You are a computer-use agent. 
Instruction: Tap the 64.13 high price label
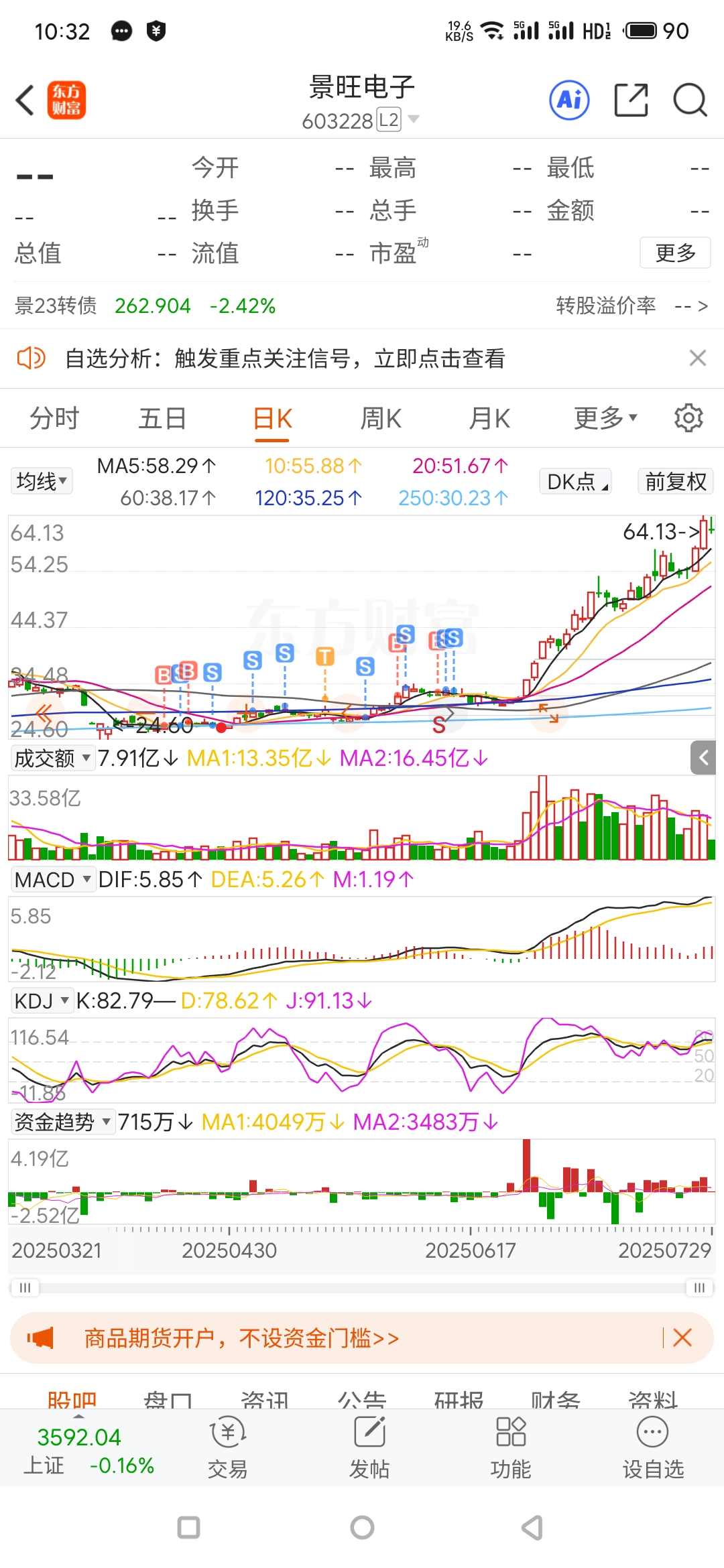tap(662, 531)
